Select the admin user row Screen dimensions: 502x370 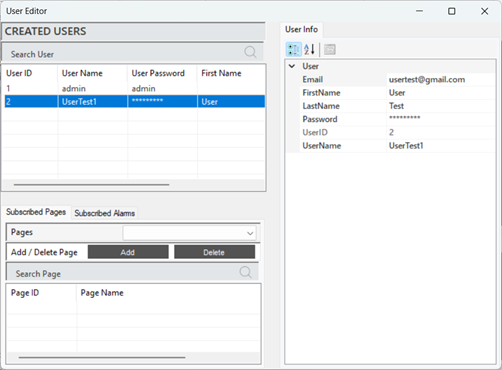click(135, 88)
